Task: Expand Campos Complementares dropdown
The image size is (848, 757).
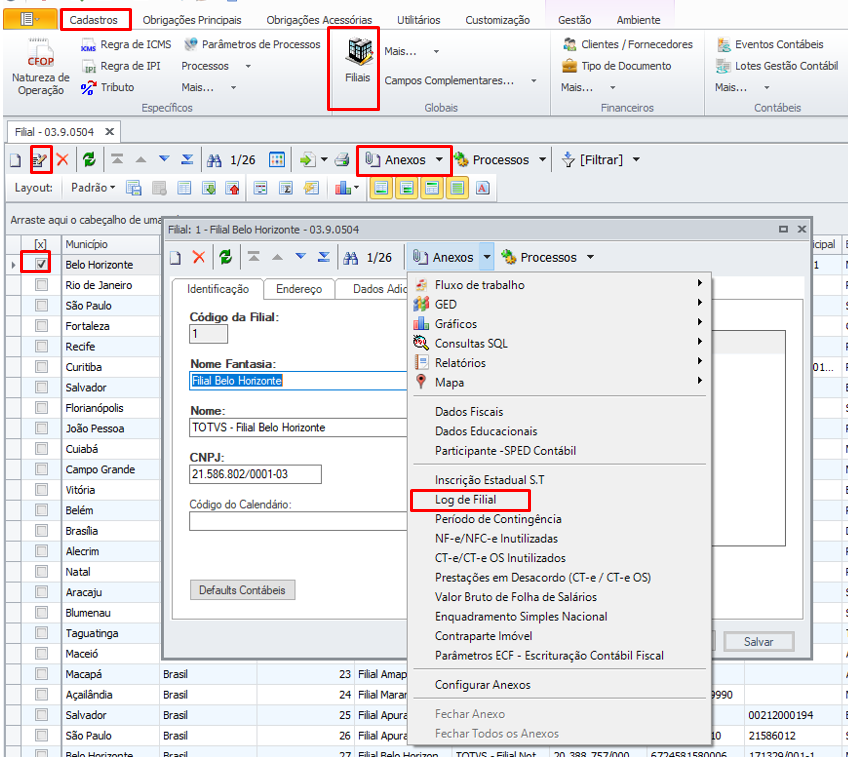Action: tap(533, 81)
